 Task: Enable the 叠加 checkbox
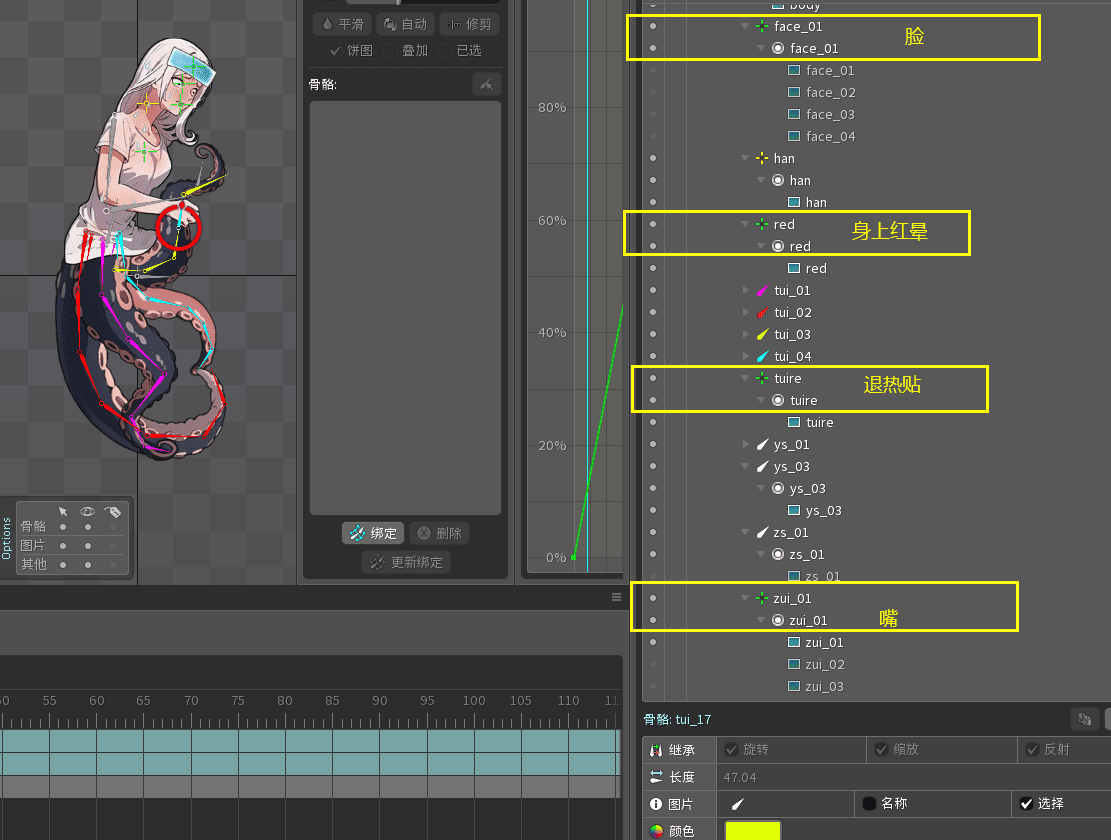pos(391,50)
